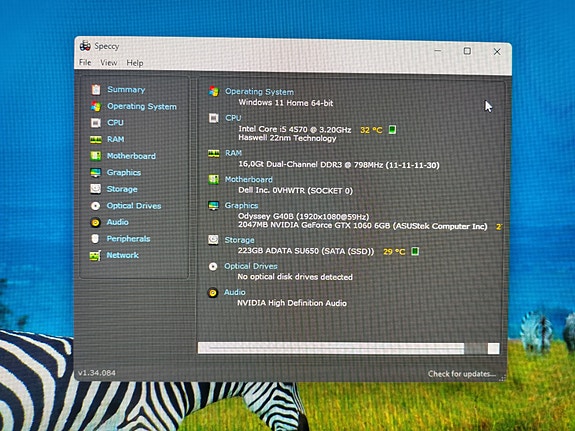Select Graphics in the sidebar list

click(x=124, y=172)
